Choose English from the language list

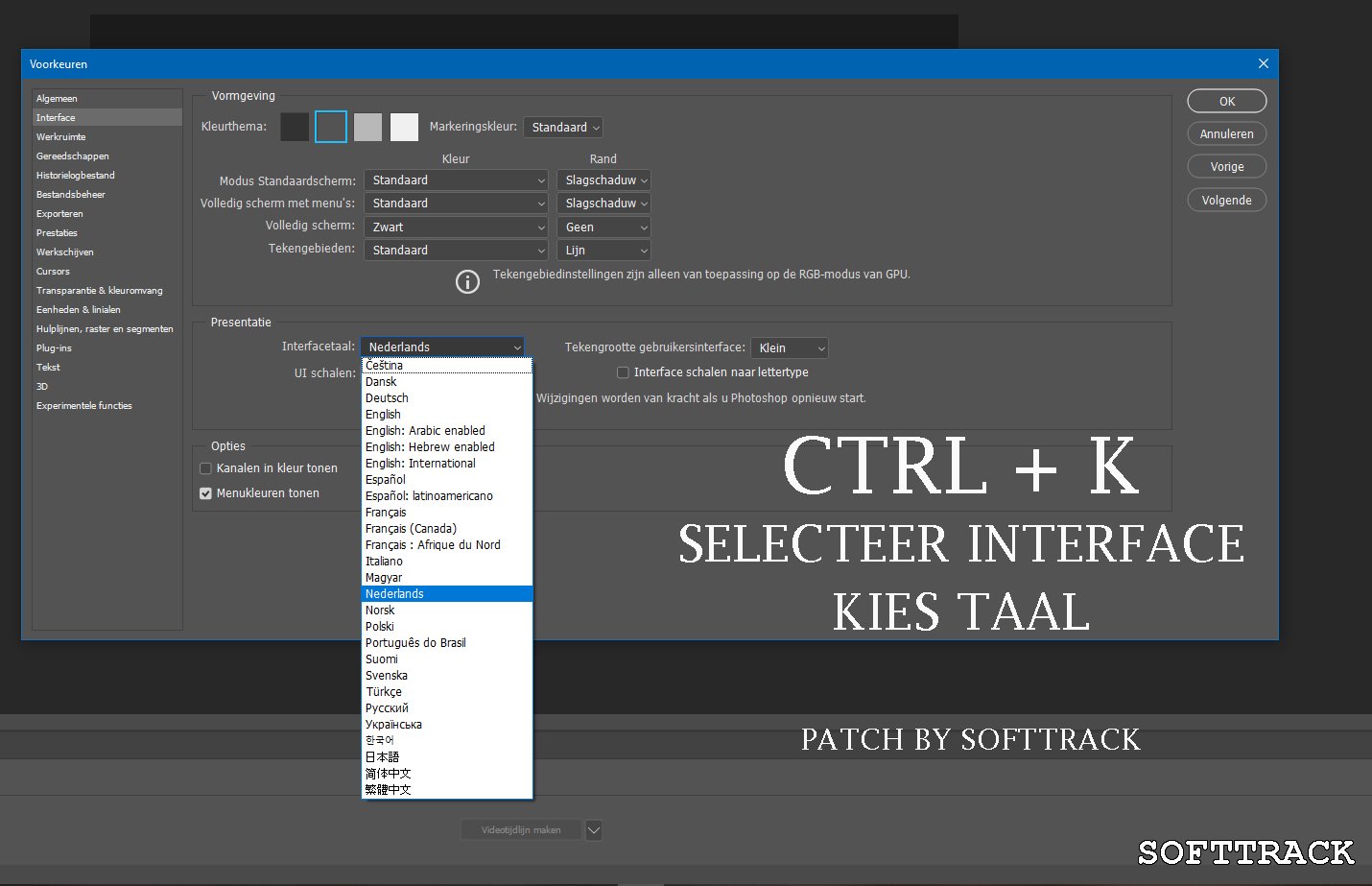383,415
